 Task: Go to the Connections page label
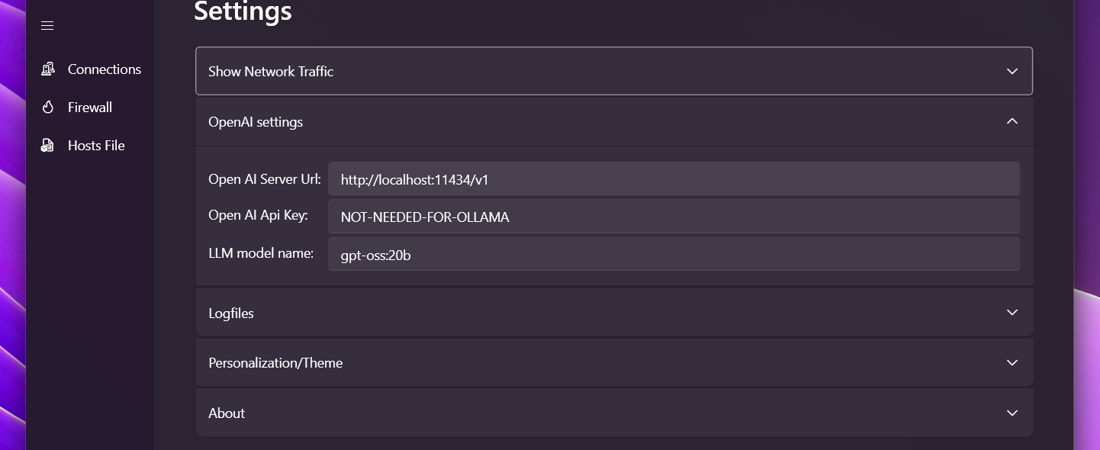104,69
